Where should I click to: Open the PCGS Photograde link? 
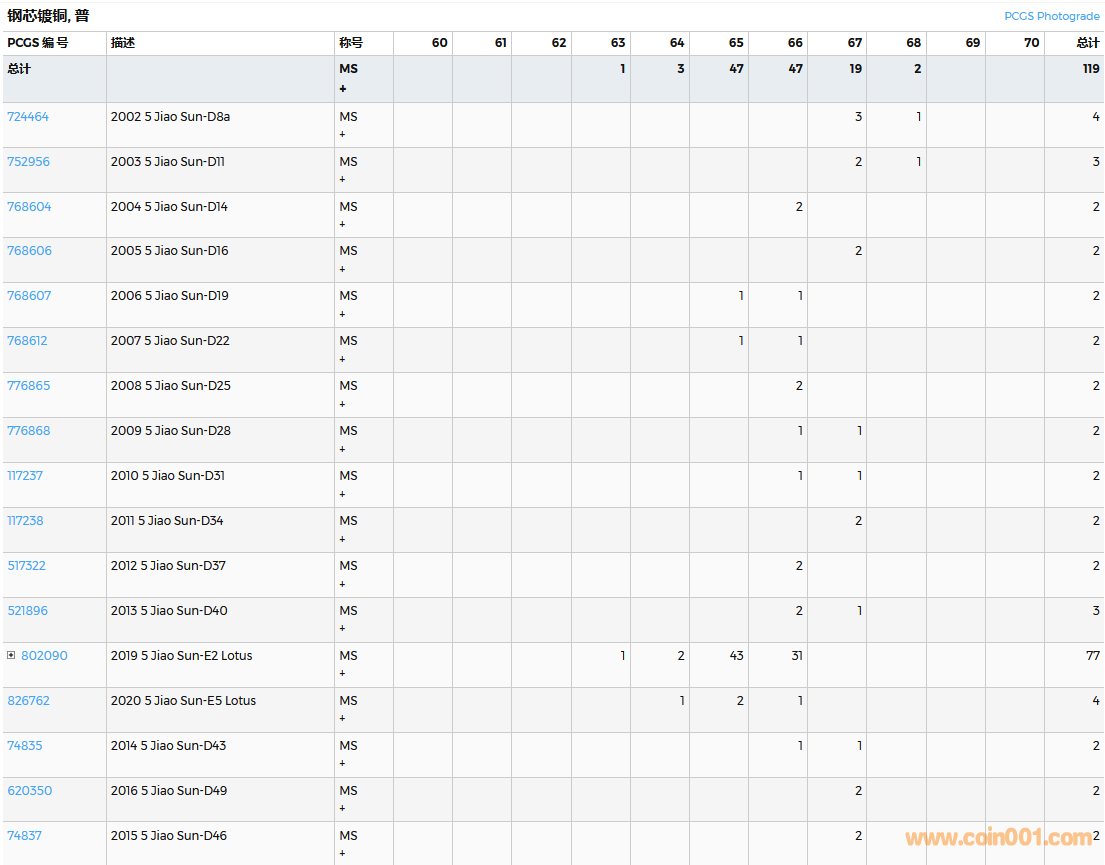1051,16
